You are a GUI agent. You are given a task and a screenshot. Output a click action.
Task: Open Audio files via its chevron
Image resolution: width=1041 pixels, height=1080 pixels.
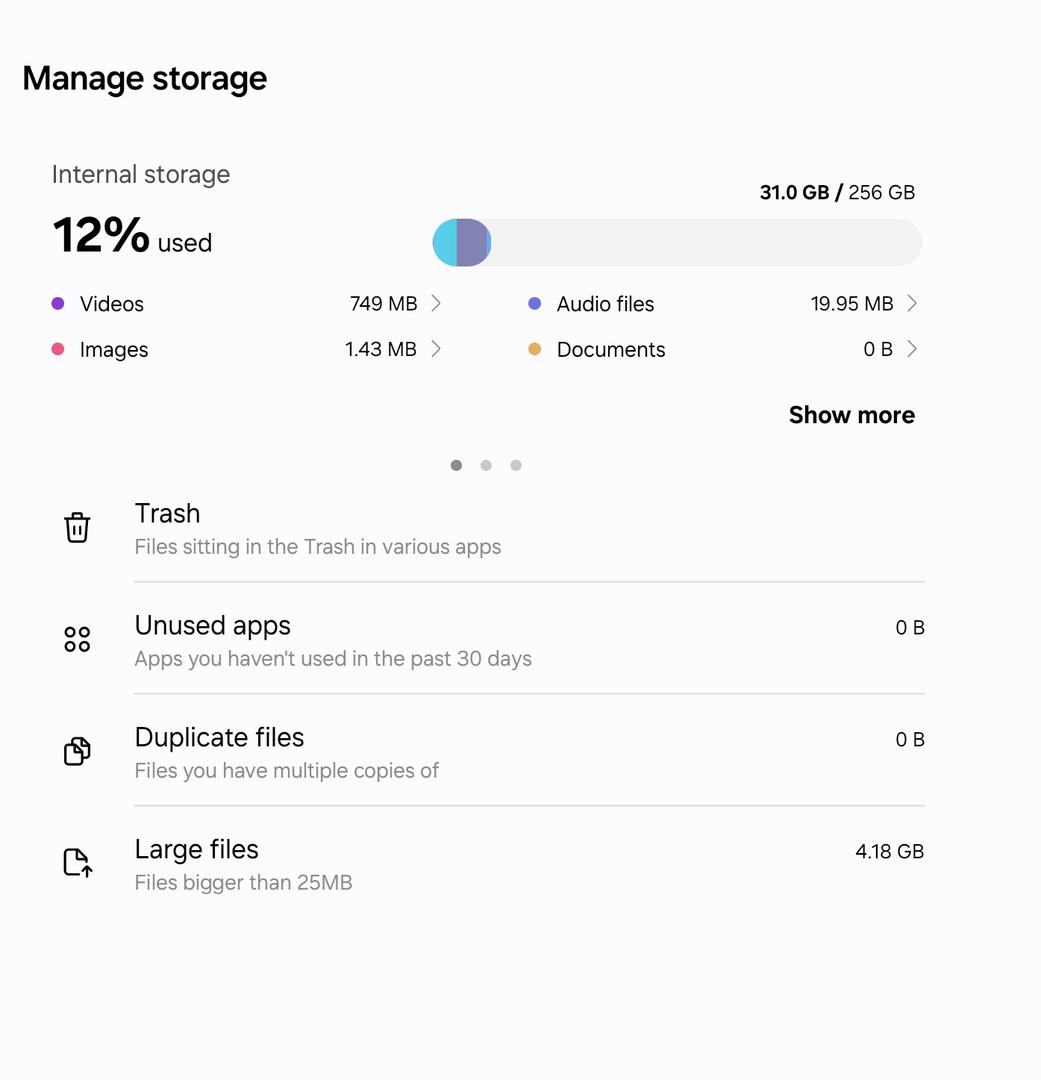(912, 303)
